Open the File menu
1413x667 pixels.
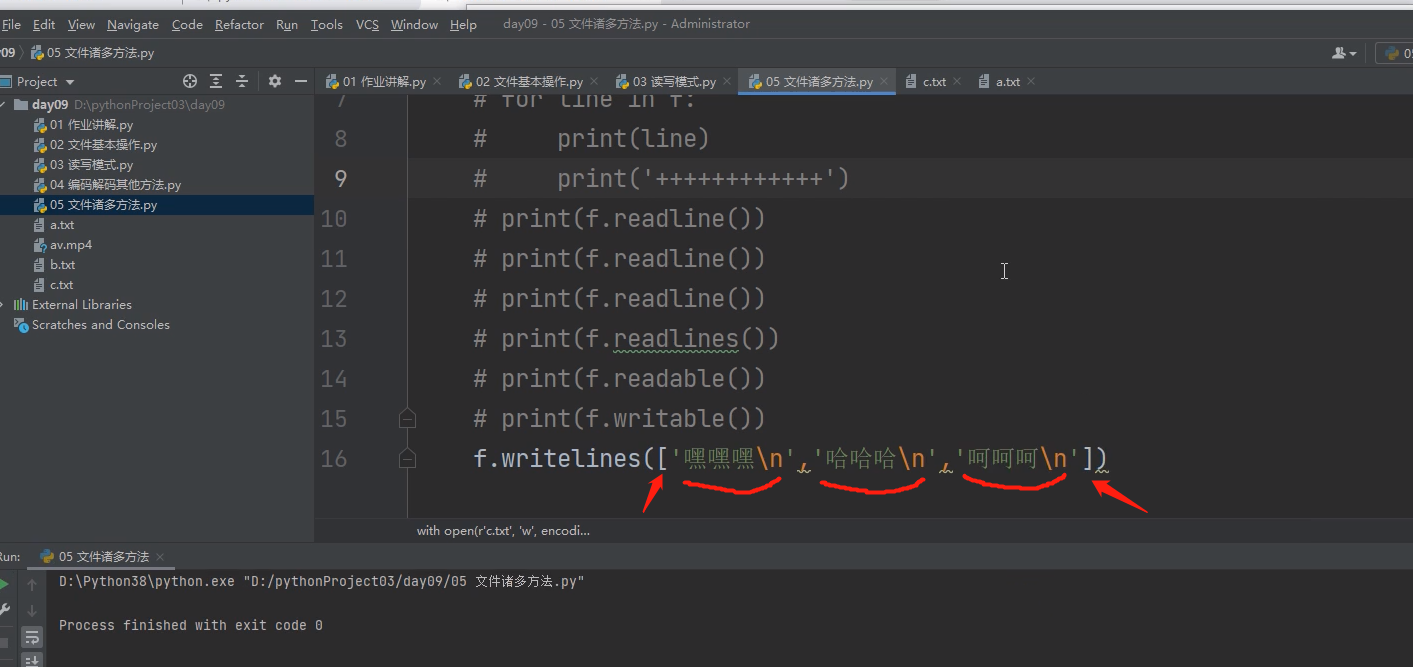pos(11,24)
